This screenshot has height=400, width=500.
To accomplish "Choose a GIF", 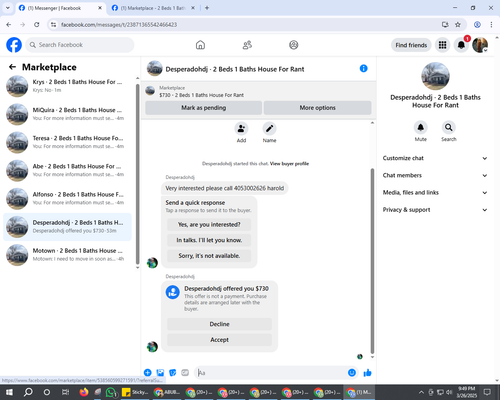I will click(185, 373).
